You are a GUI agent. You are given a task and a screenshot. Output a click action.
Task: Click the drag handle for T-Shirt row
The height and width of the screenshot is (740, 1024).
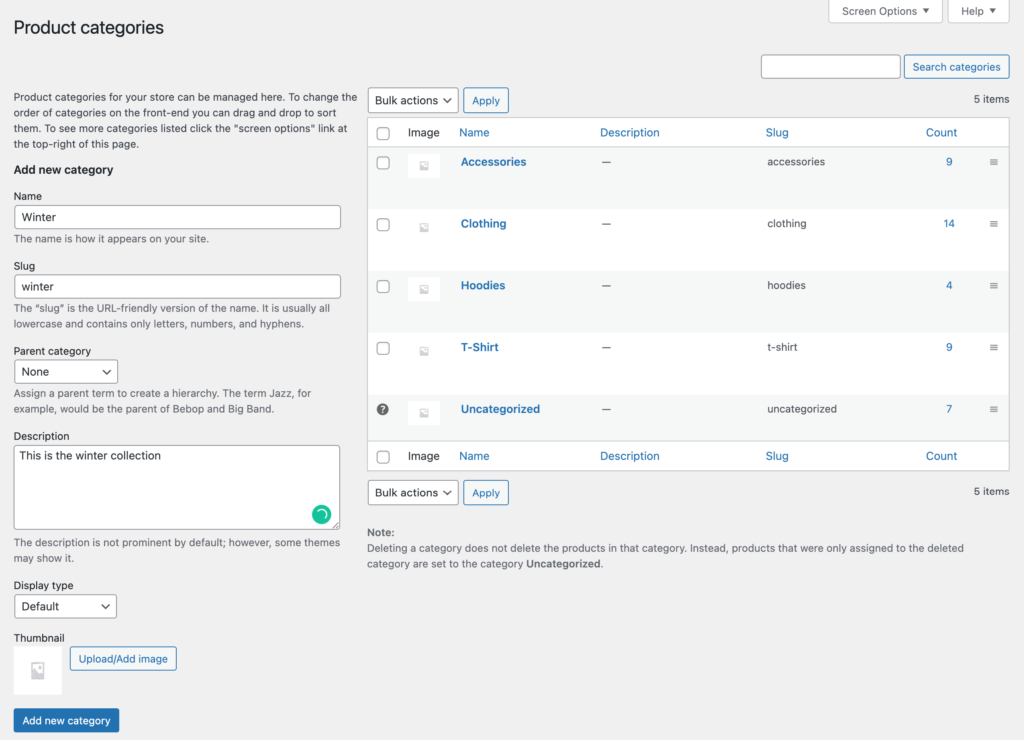tap(993, 348)
